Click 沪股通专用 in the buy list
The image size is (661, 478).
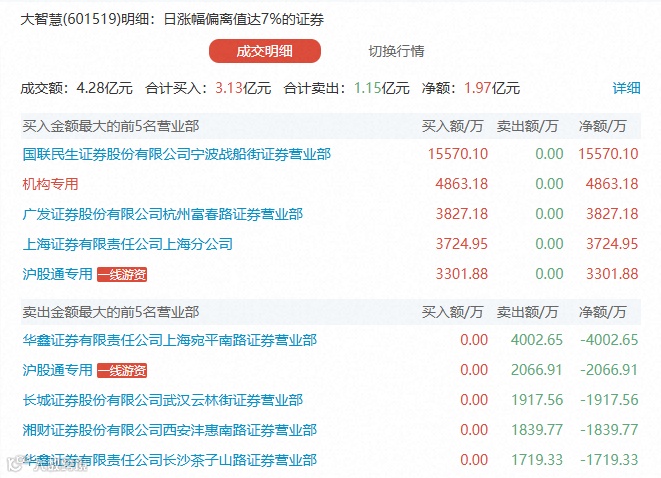click(x=57, y=274)
